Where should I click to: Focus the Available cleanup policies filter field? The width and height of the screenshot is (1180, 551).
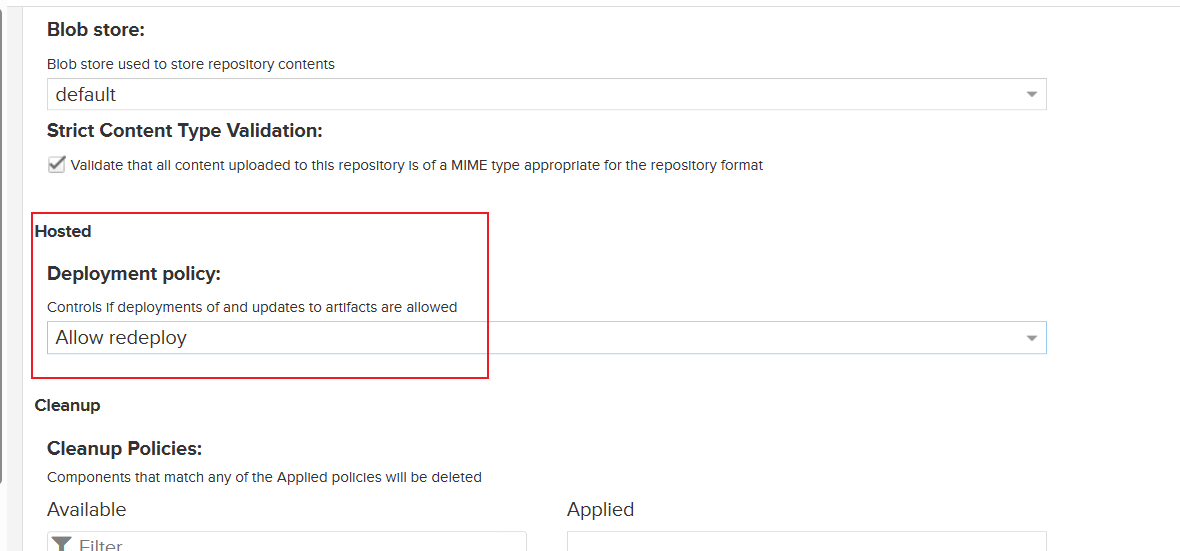(300, 544)
